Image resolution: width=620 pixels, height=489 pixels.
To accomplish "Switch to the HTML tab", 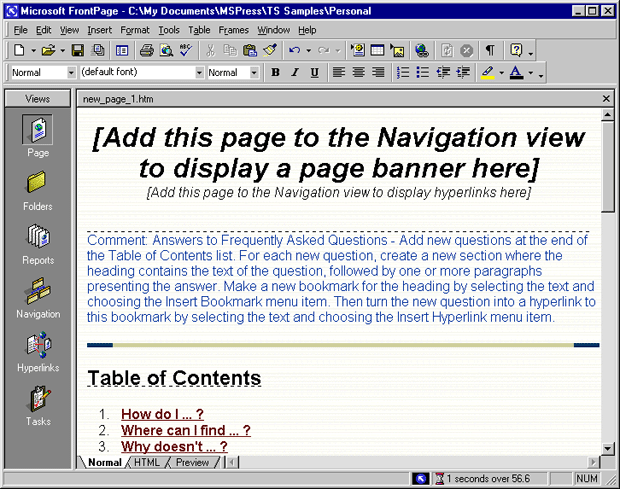I will 146,462.
